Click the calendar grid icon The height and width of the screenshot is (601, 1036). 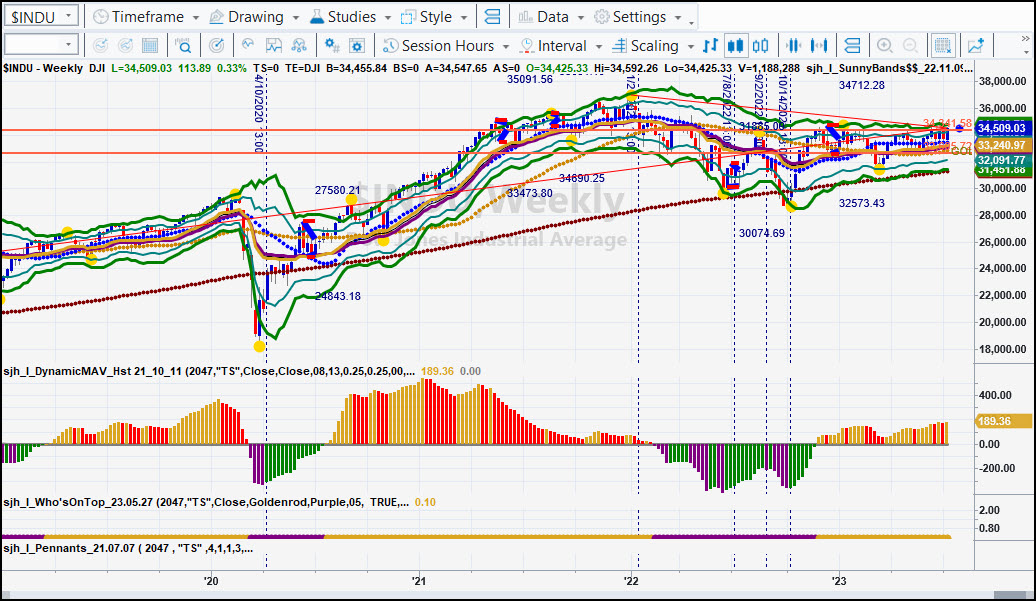pyautogui.click(x=151, y=46)
